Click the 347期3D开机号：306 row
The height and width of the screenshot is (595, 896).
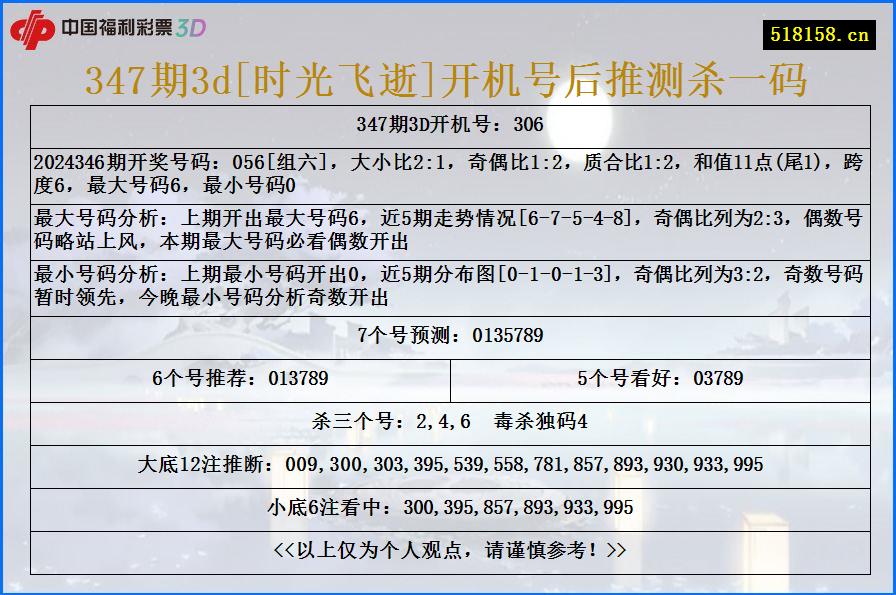(448, 125)
